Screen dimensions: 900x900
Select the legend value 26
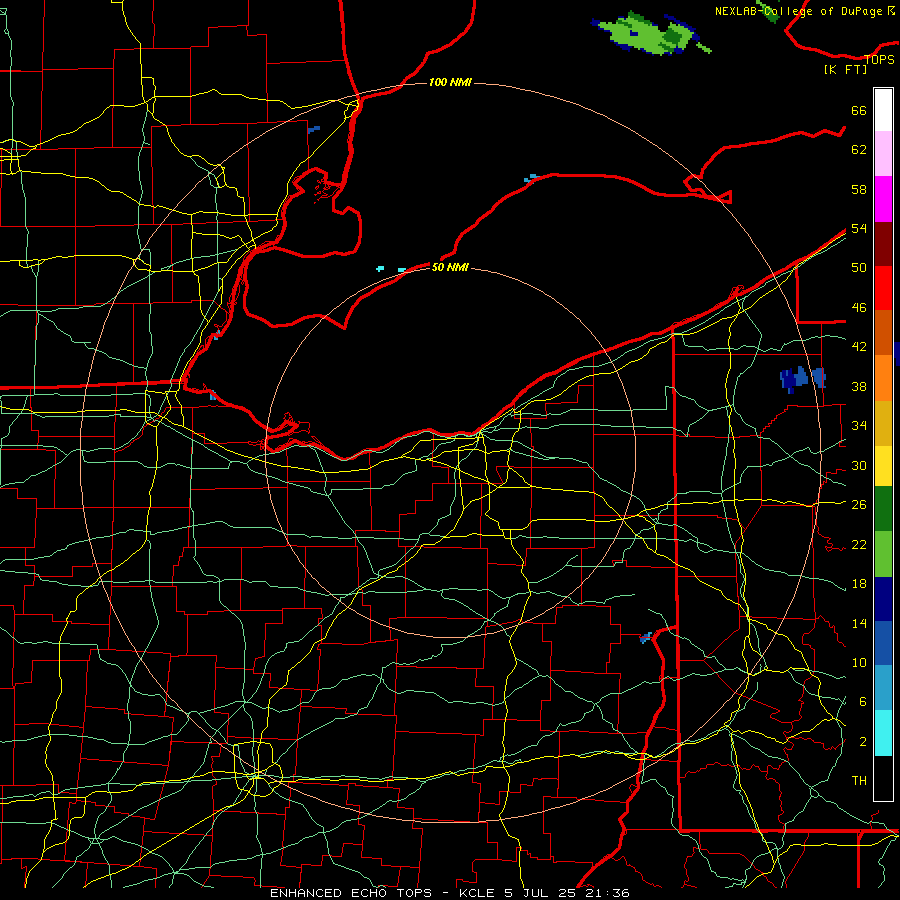859,505
